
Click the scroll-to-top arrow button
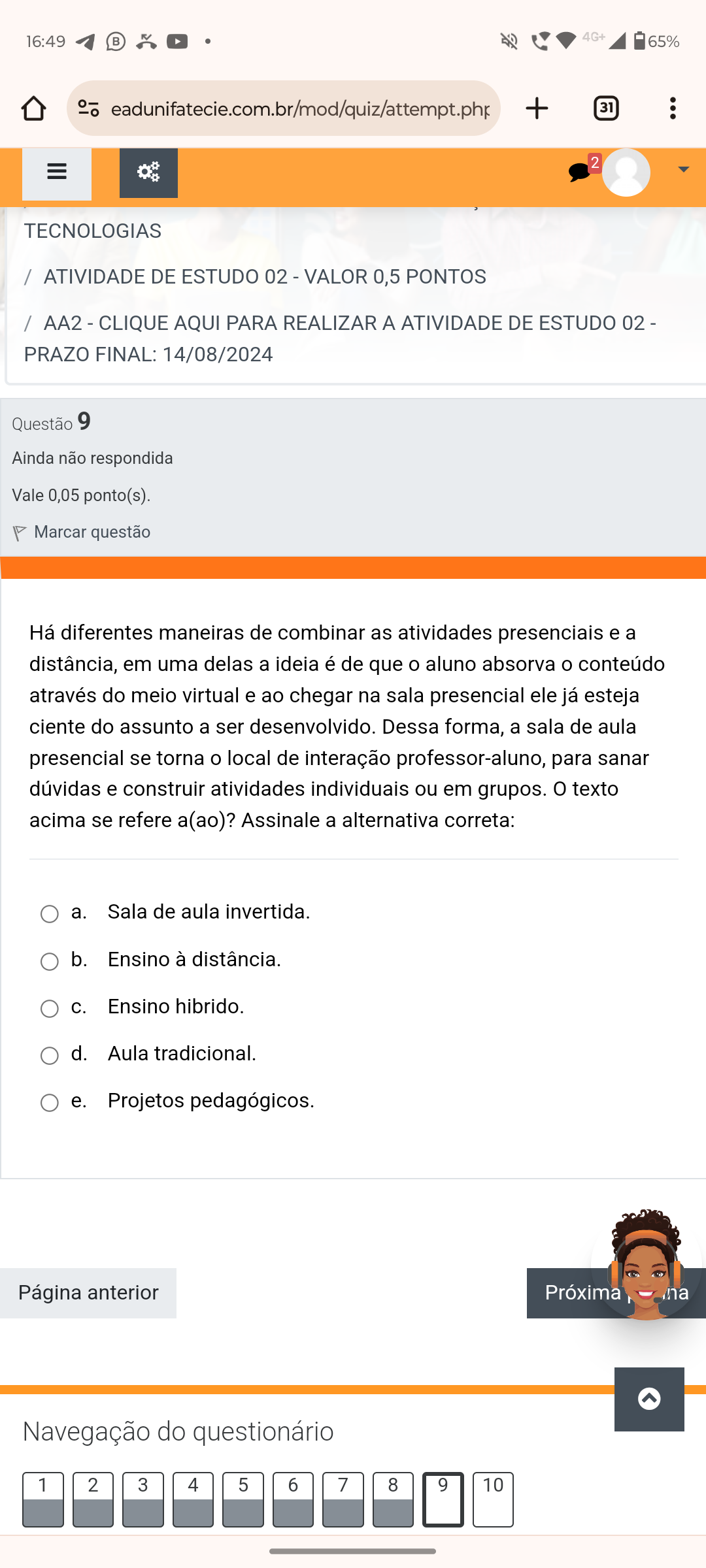pyautogui.click(x=649, y=1399)
